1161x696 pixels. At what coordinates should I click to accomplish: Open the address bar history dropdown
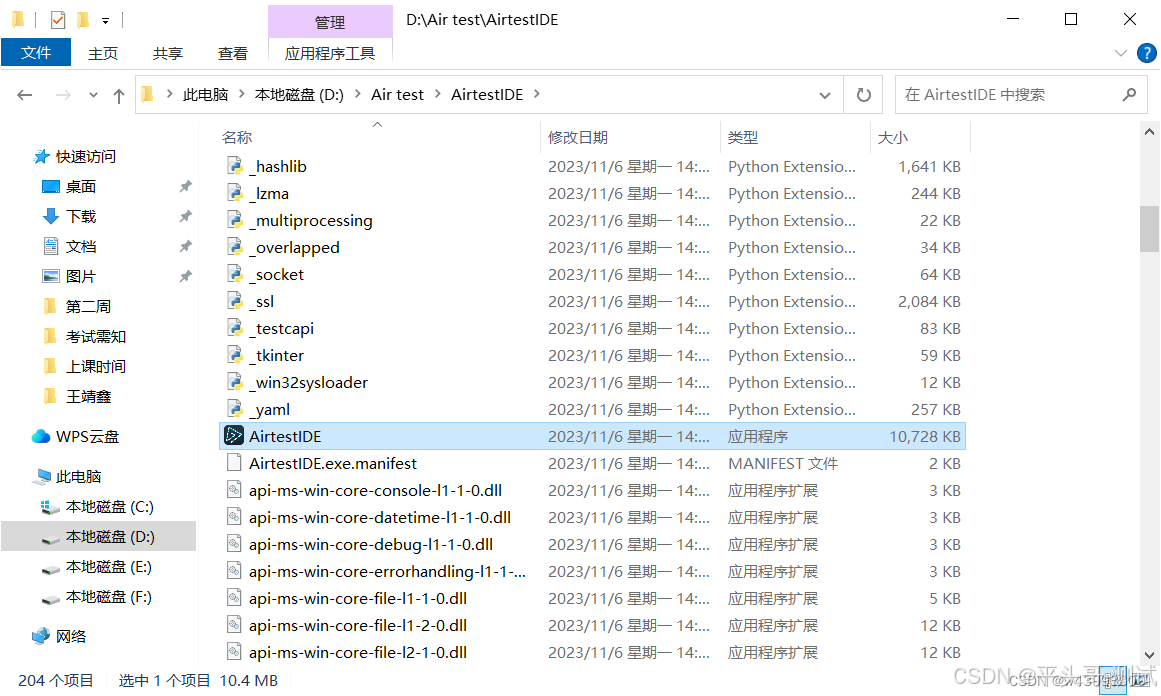click(824, 94)
